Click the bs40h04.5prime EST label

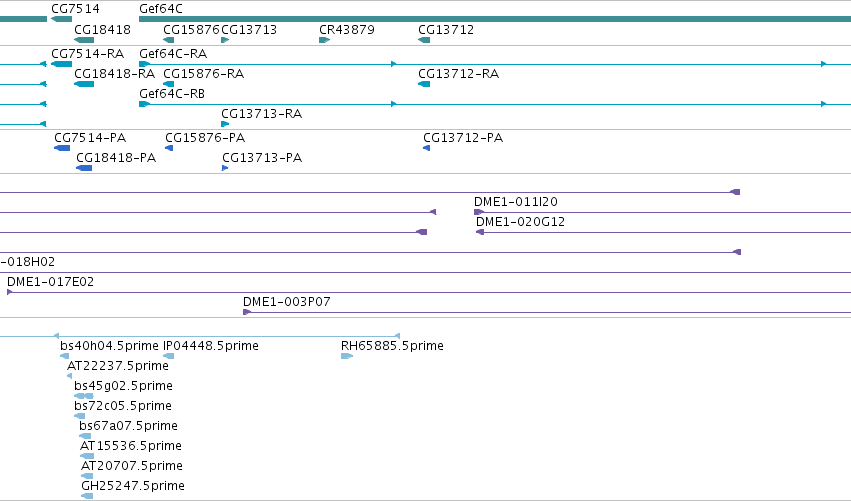point(109,346)
